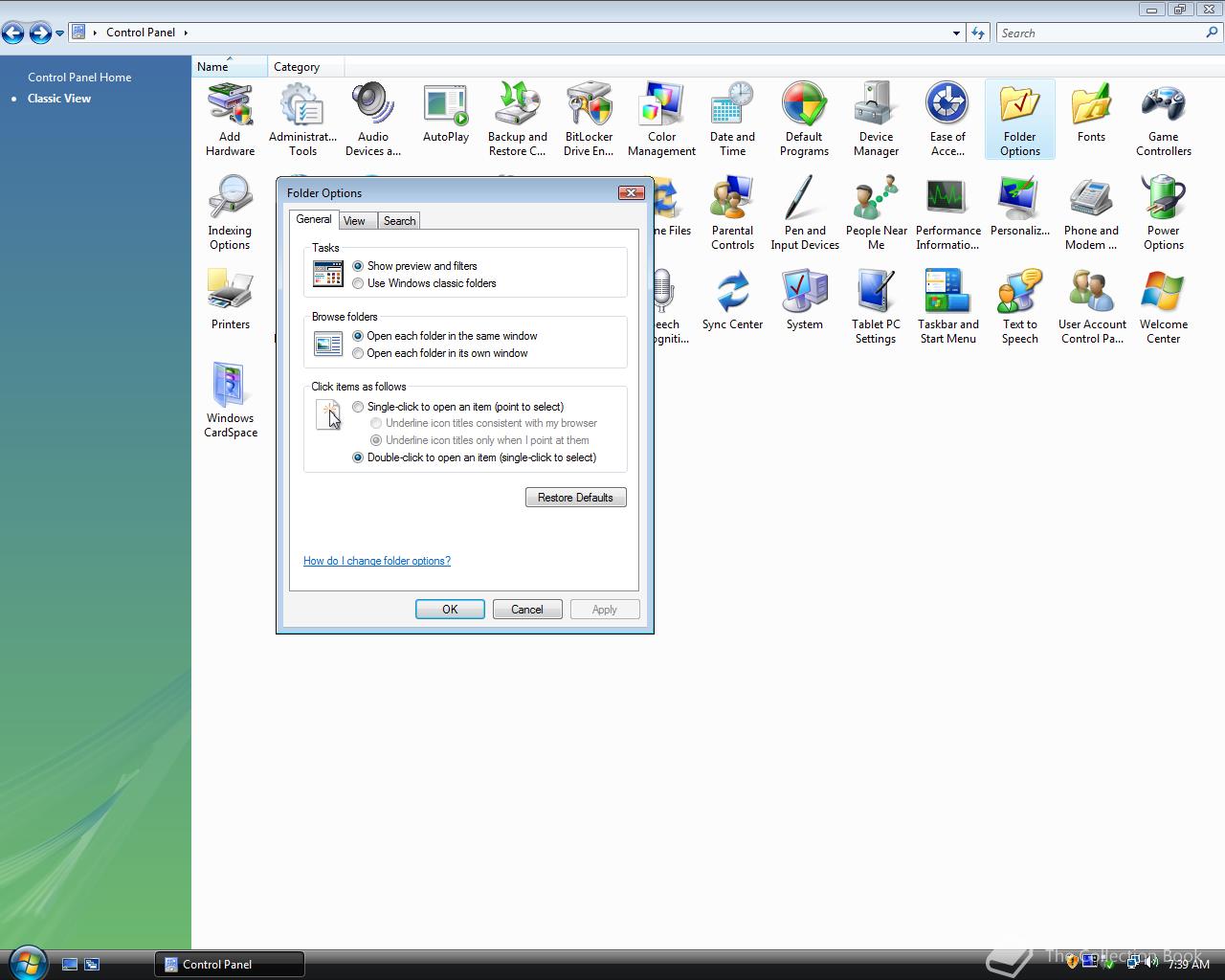Select Show preview and filters option

(x=414, y=266)
